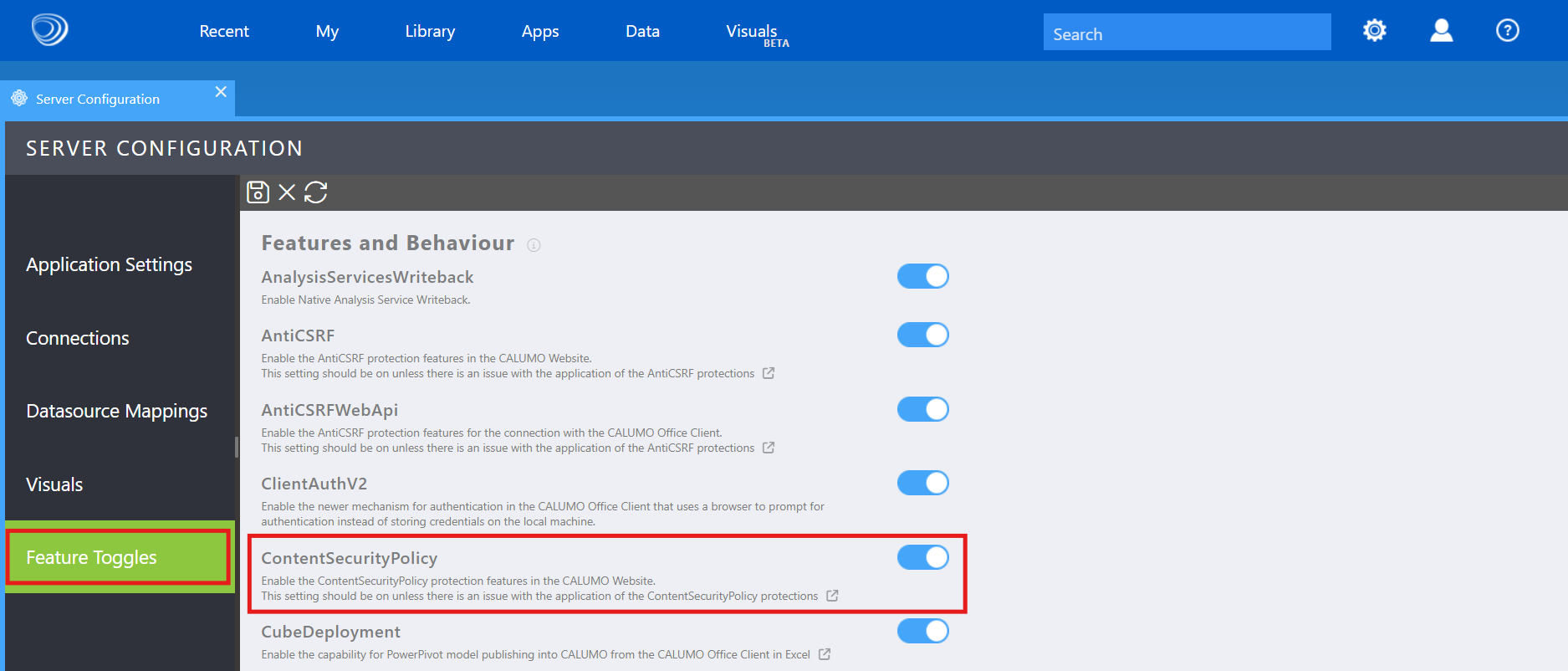Toggle the AnalysisServicesWriteback switch
Viewport: 1568px width, 671px height.
(923, 276)
